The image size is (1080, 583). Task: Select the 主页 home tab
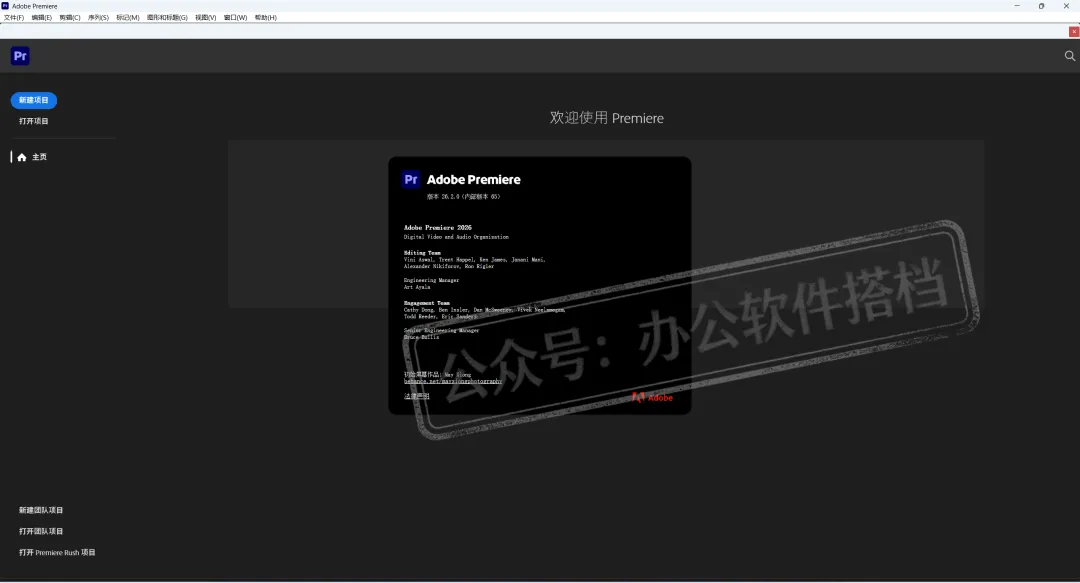coord(39,157)
